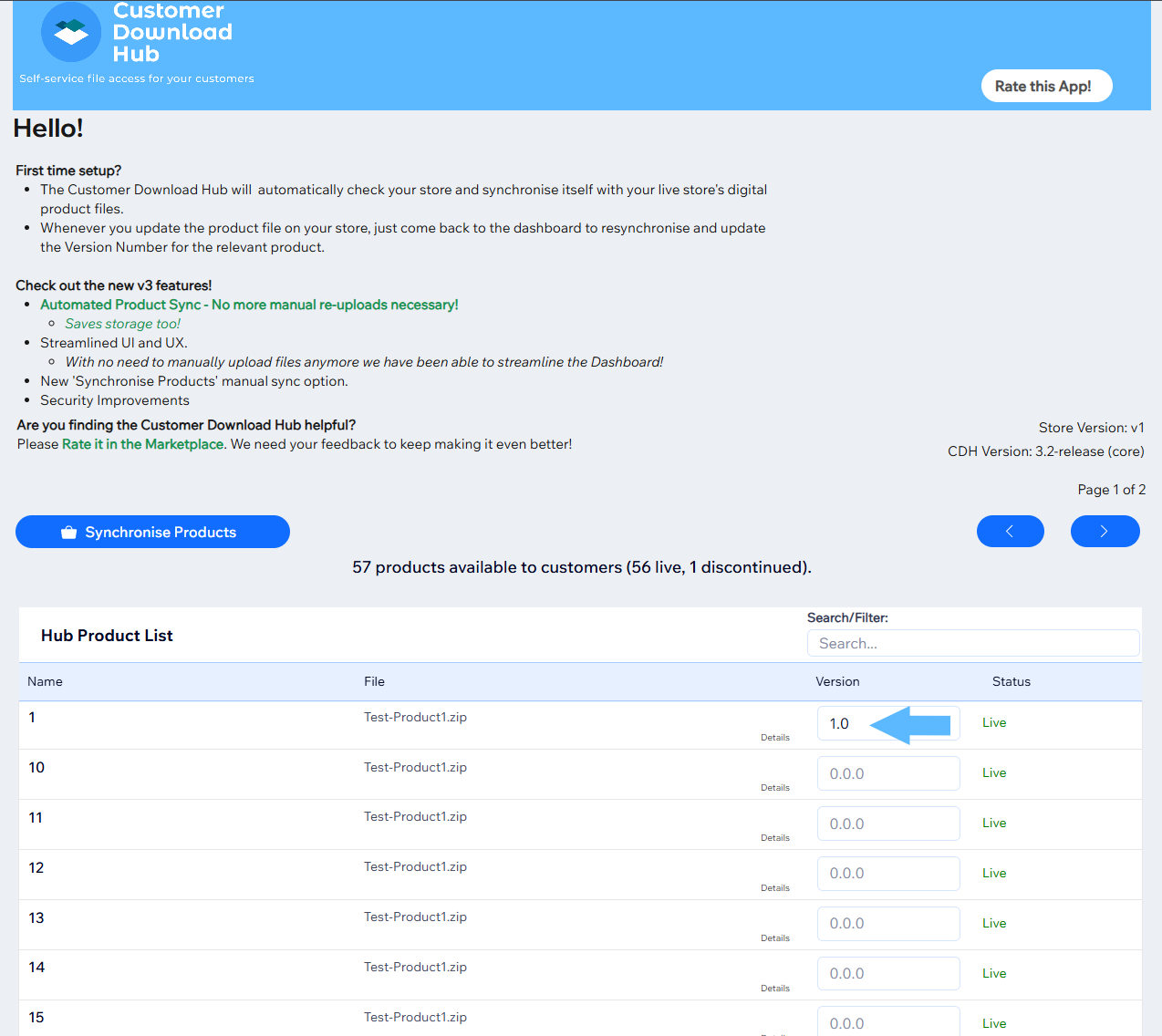Open the Rate it in the Marketplace link
The height and width of the screenshot is (1036, 1162).
click(x=143, y=444)
